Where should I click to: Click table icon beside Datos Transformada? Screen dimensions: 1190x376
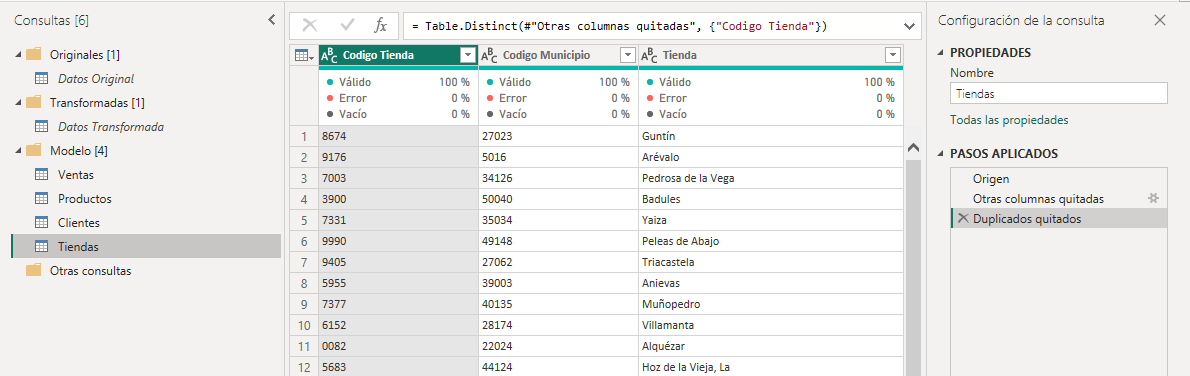[x=42, y=127]
